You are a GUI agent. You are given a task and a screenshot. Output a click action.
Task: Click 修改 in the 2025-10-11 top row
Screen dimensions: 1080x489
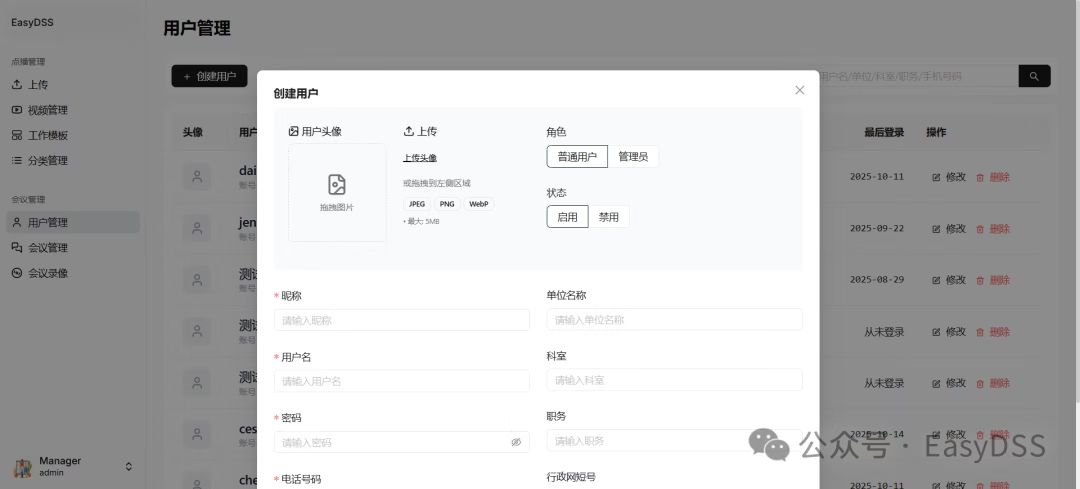click(x=949, y=177)
